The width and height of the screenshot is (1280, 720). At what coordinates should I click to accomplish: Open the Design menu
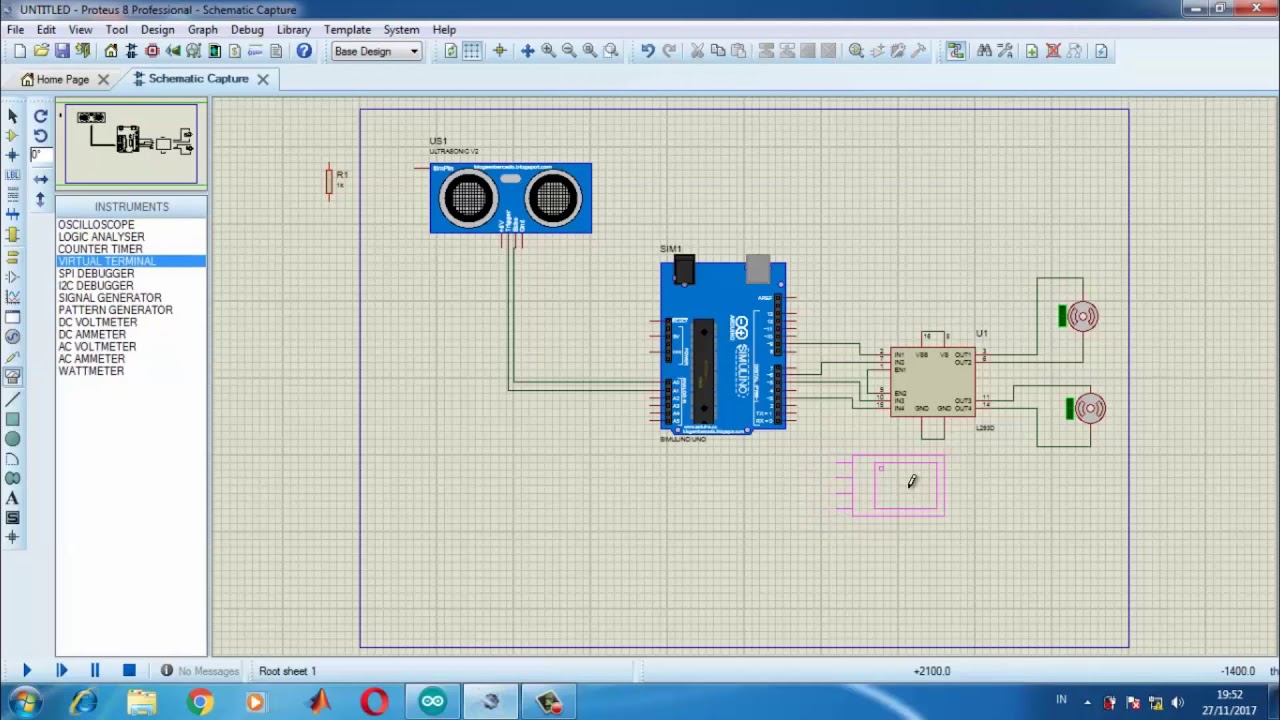coord(157,30)
